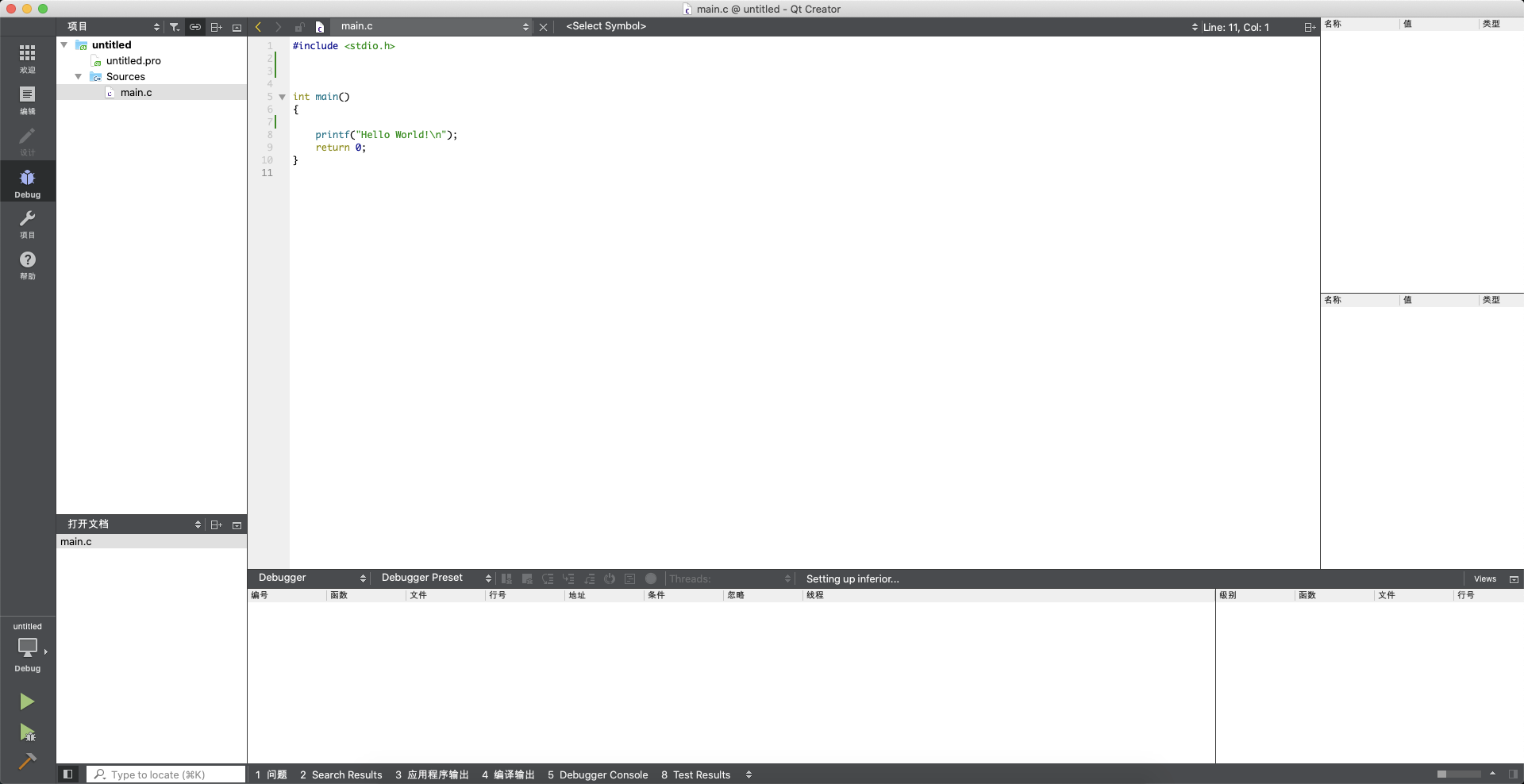Close the debugger dock panel icon
Image resolution: width=1524 pixels, height=784 pixels.
coord(1514,579)
